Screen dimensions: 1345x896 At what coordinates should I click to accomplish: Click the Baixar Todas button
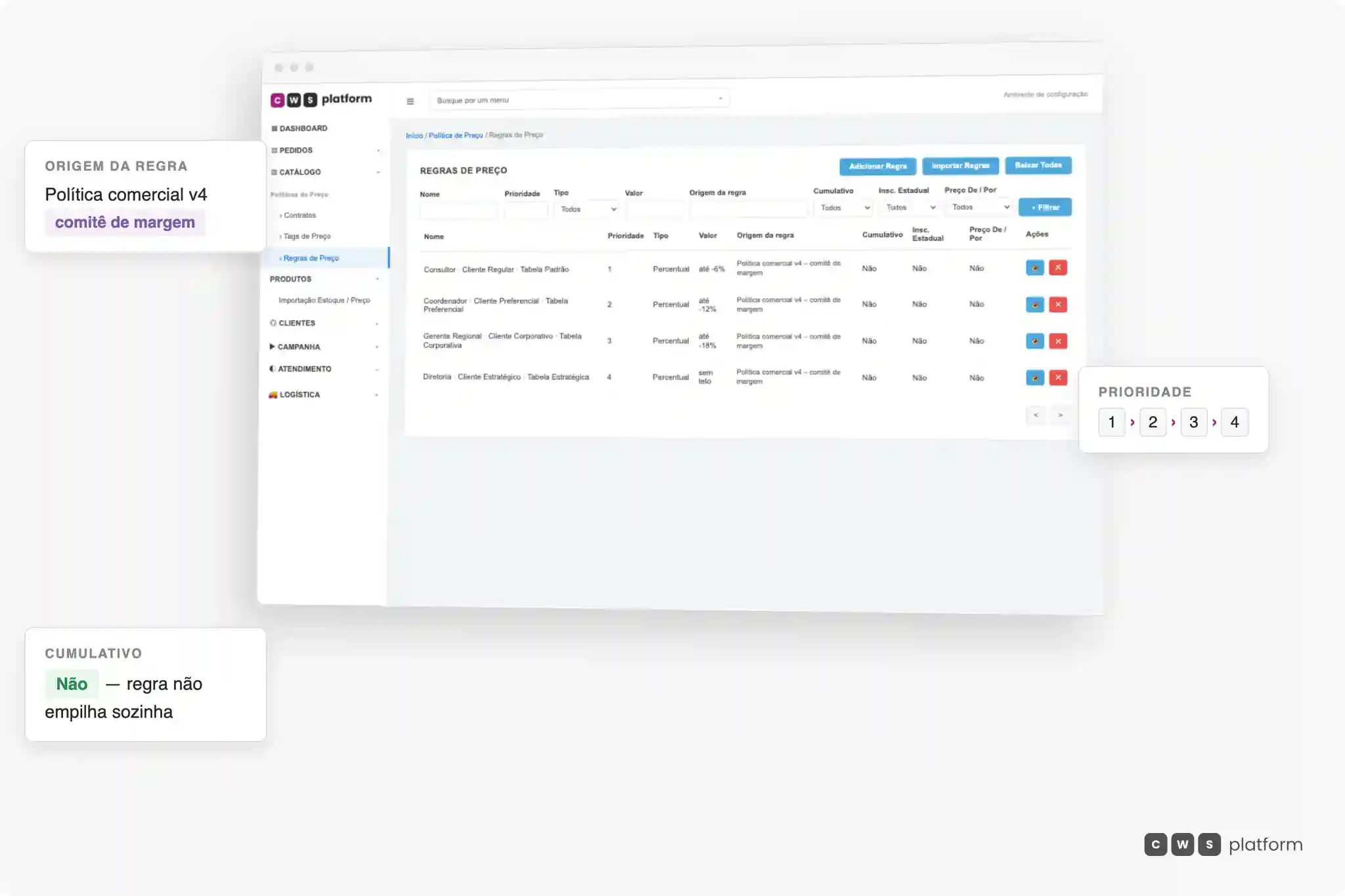[x=1038, y=165]
